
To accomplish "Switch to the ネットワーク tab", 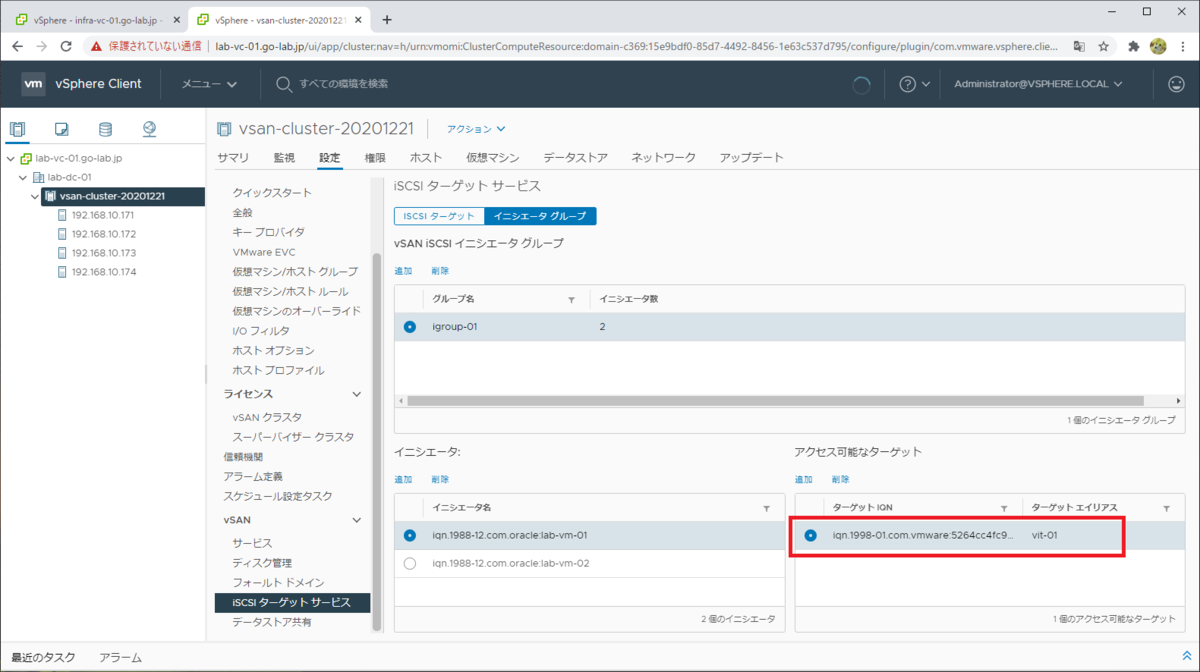I will (663, 158).
